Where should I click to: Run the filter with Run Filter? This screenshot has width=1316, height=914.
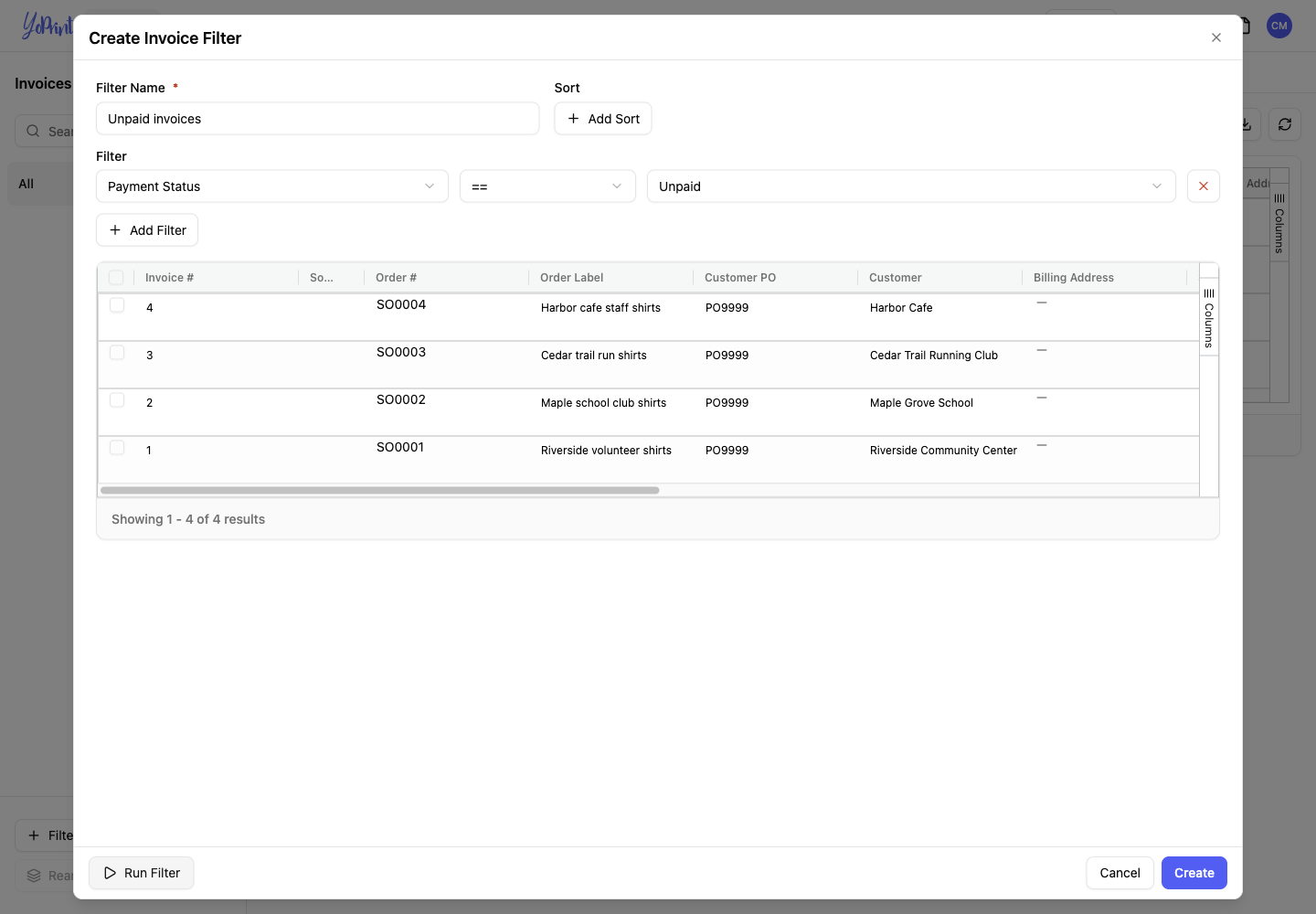tap(142, 873)
